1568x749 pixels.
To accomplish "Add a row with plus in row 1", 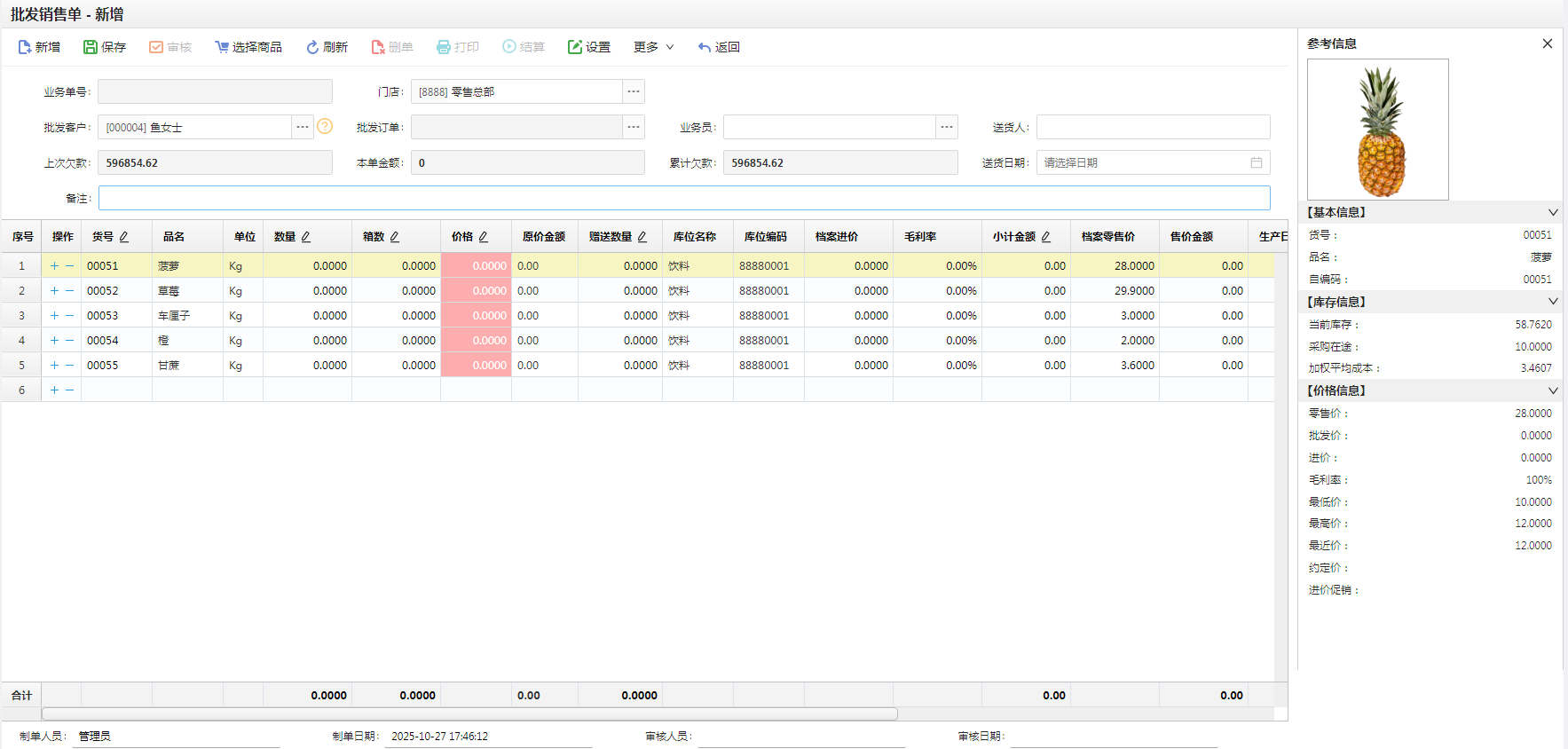I will (x=54, y=265).
